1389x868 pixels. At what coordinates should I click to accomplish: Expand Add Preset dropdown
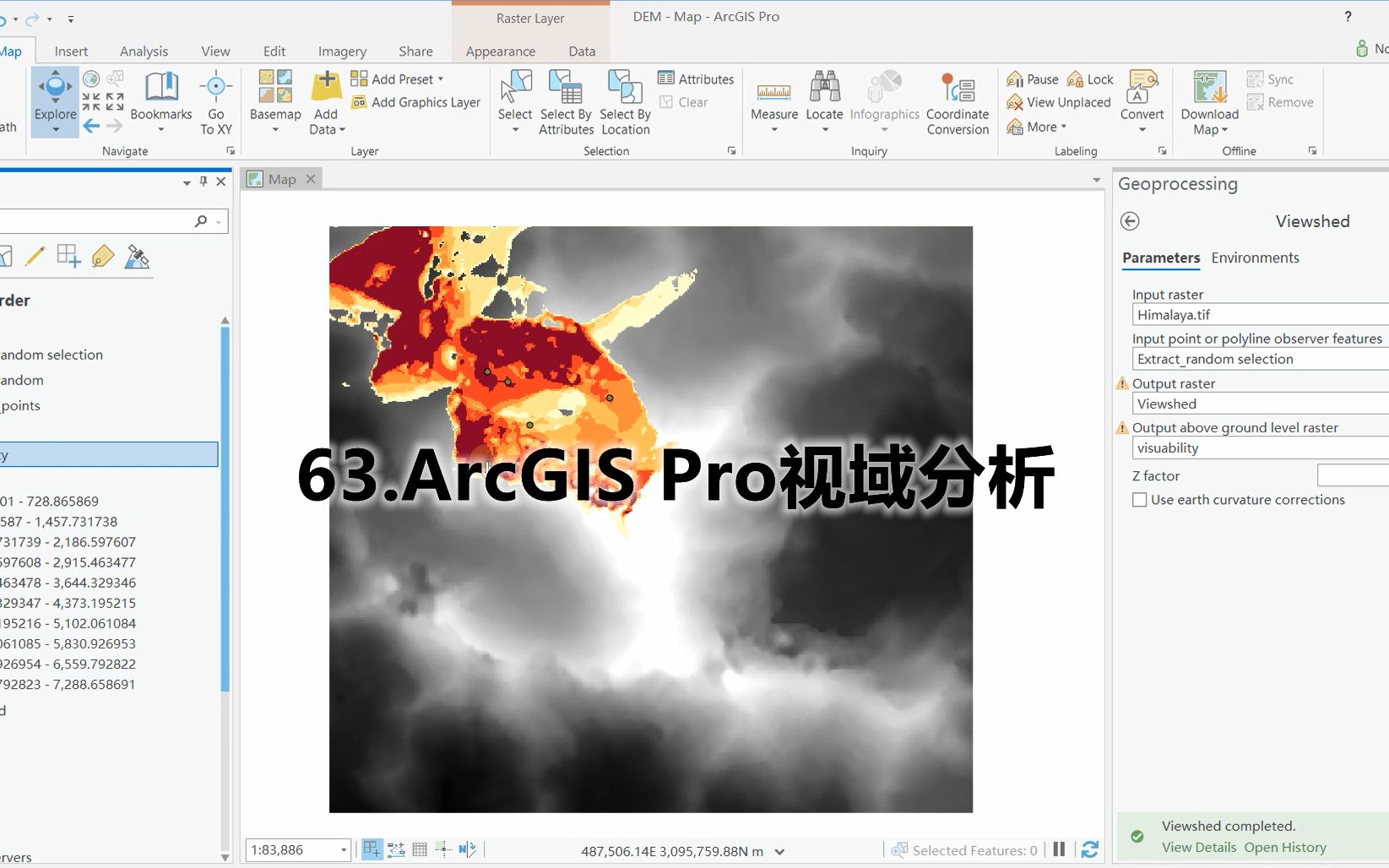pos(440,79)
